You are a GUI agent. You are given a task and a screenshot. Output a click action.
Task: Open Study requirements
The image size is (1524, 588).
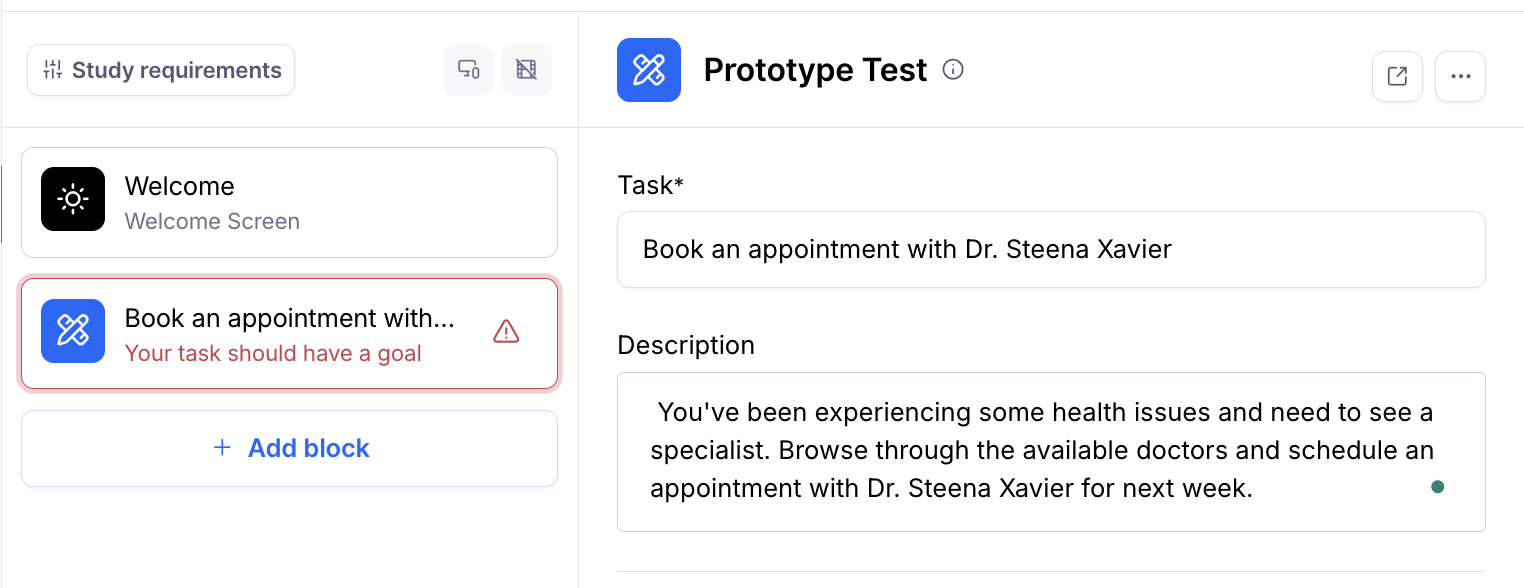coord(160,70)
